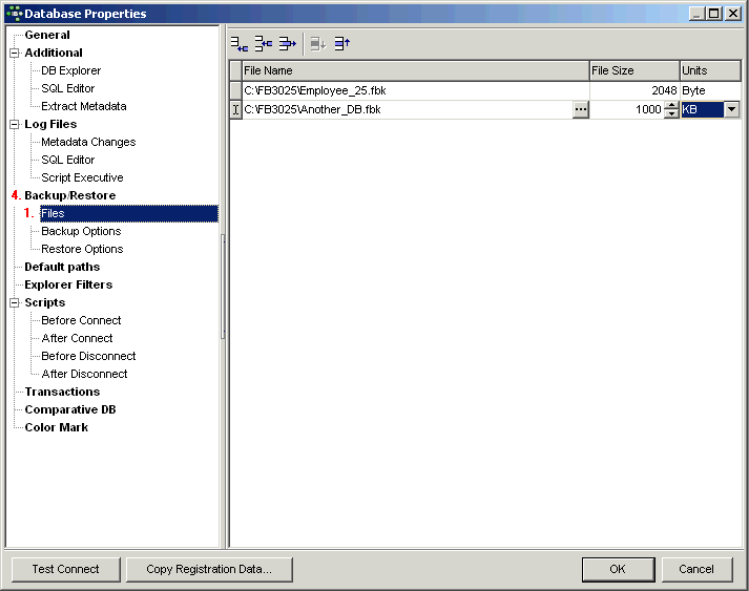Click the Database Properties title bar icon
The image size is (749, 591).
[13, 13]
